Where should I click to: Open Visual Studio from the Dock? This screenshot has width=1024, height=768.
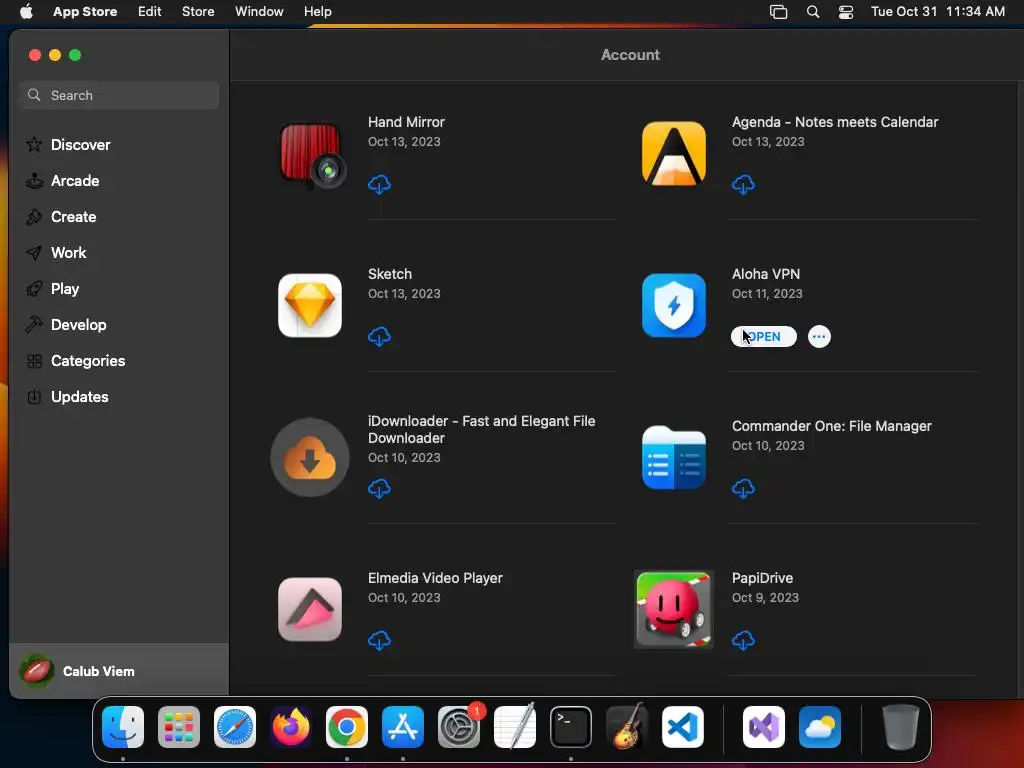[764, 726]
